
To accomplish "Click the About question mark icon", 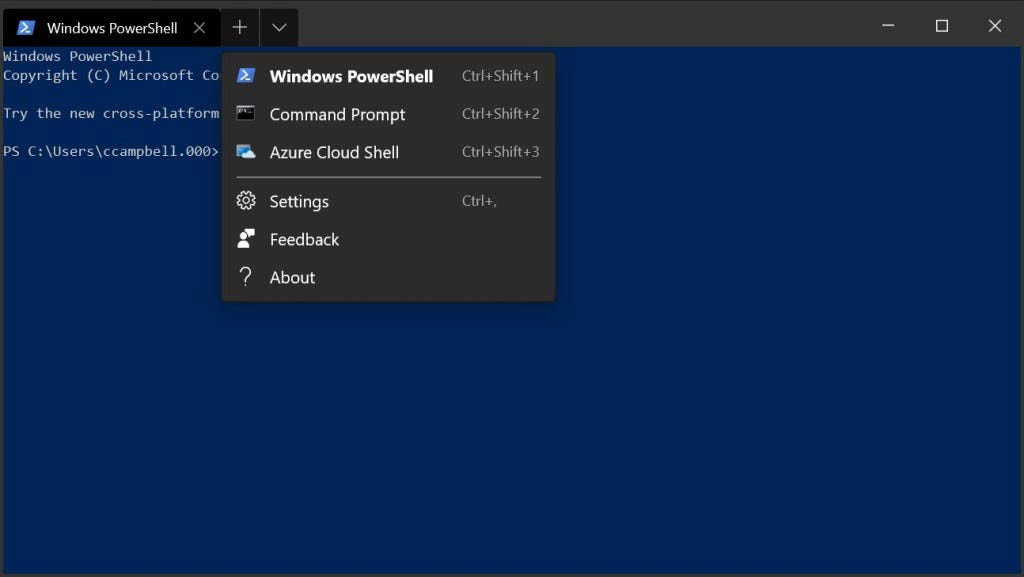I will point(246,277).
